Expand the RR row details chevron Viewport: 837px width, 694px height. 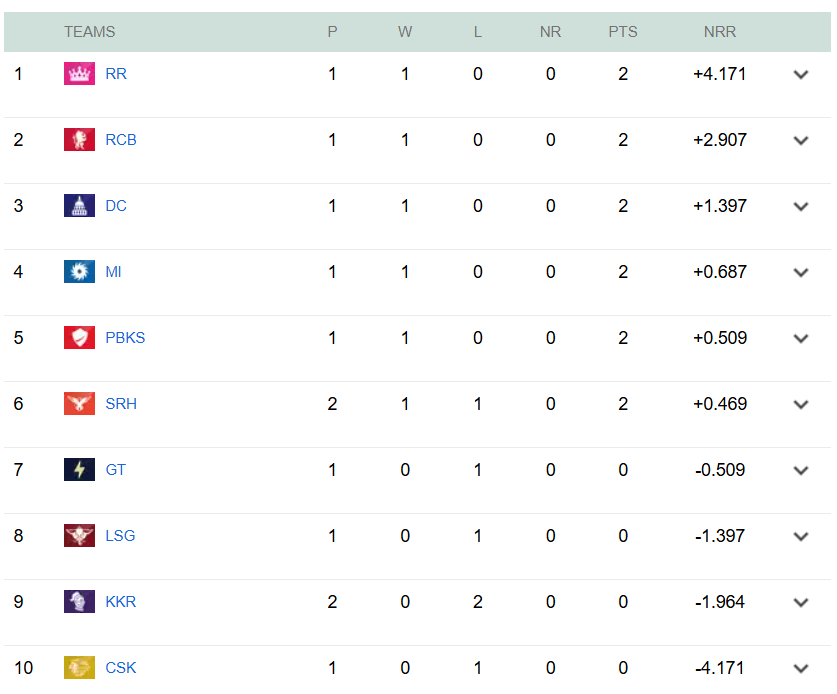coord(800,74)
